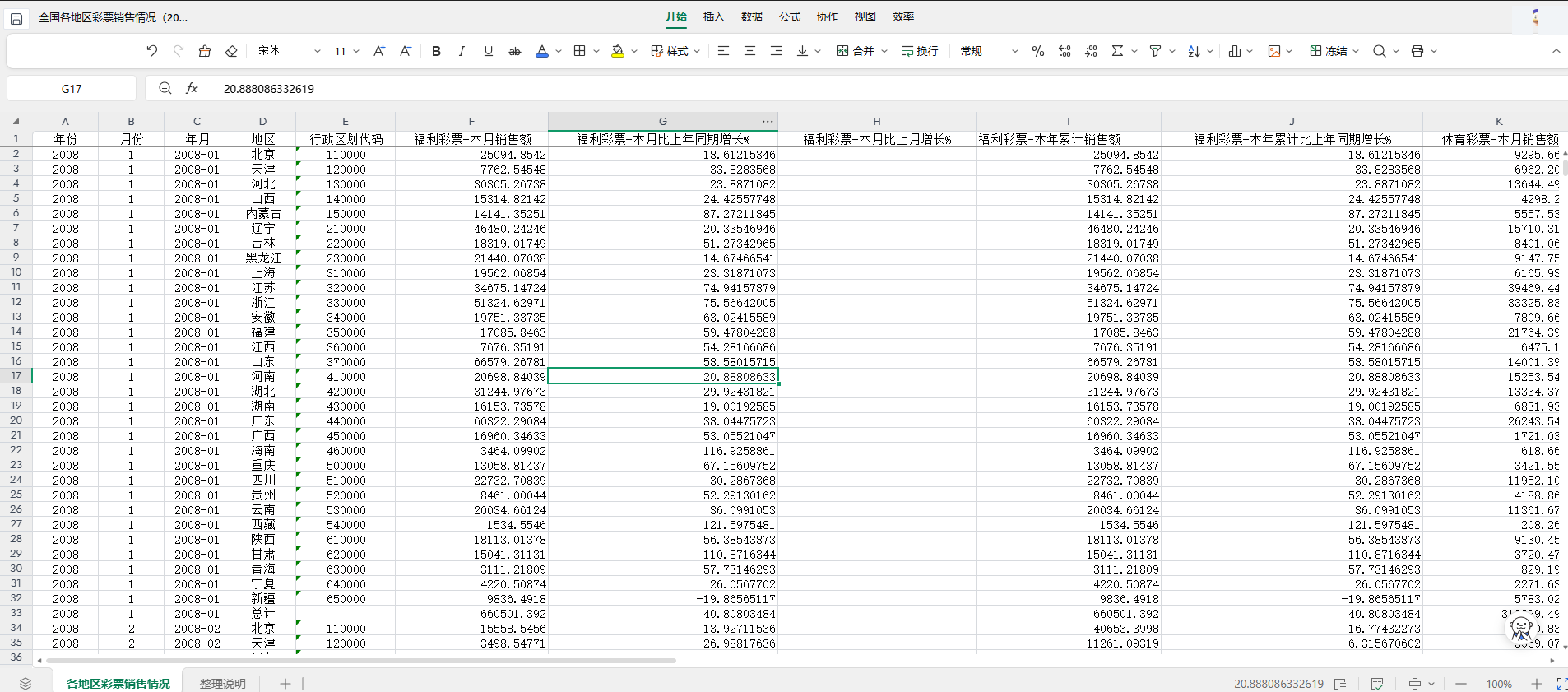Toggle italic formatting
The width and height of the screenshot is (1568, 692).
462,51
